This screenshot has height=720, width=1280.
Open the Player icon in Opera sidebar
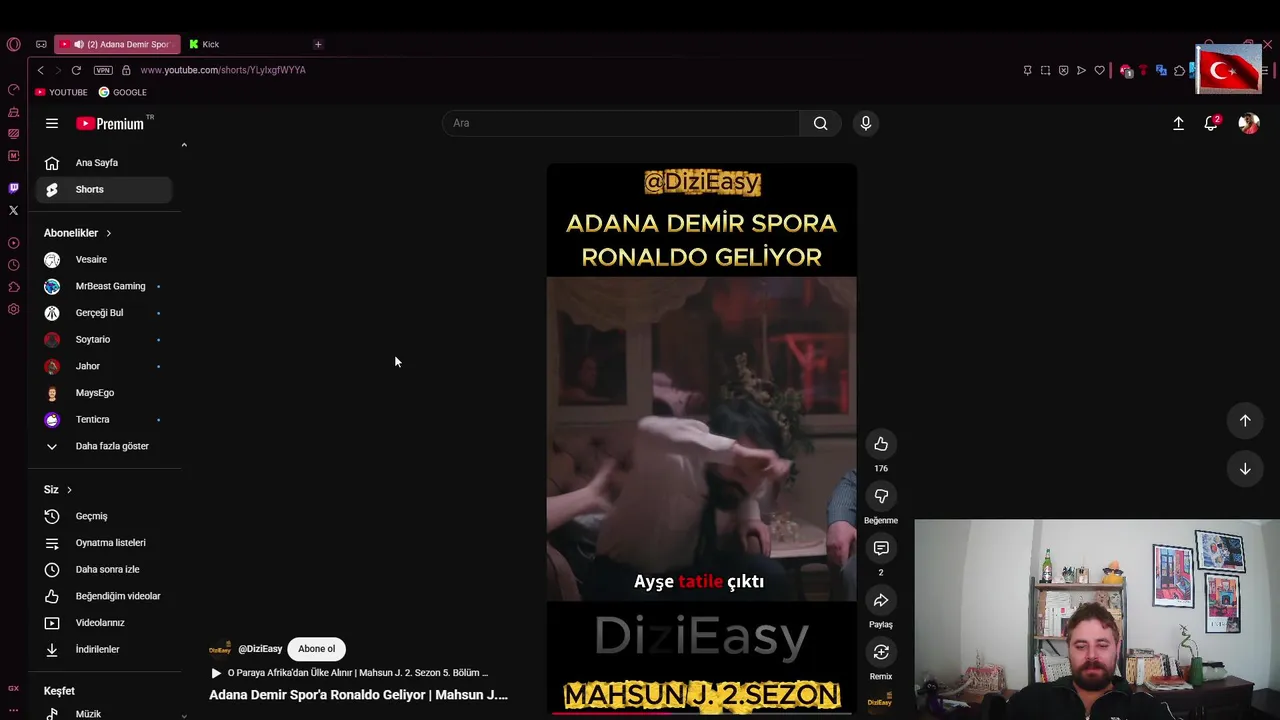[13, 243]
